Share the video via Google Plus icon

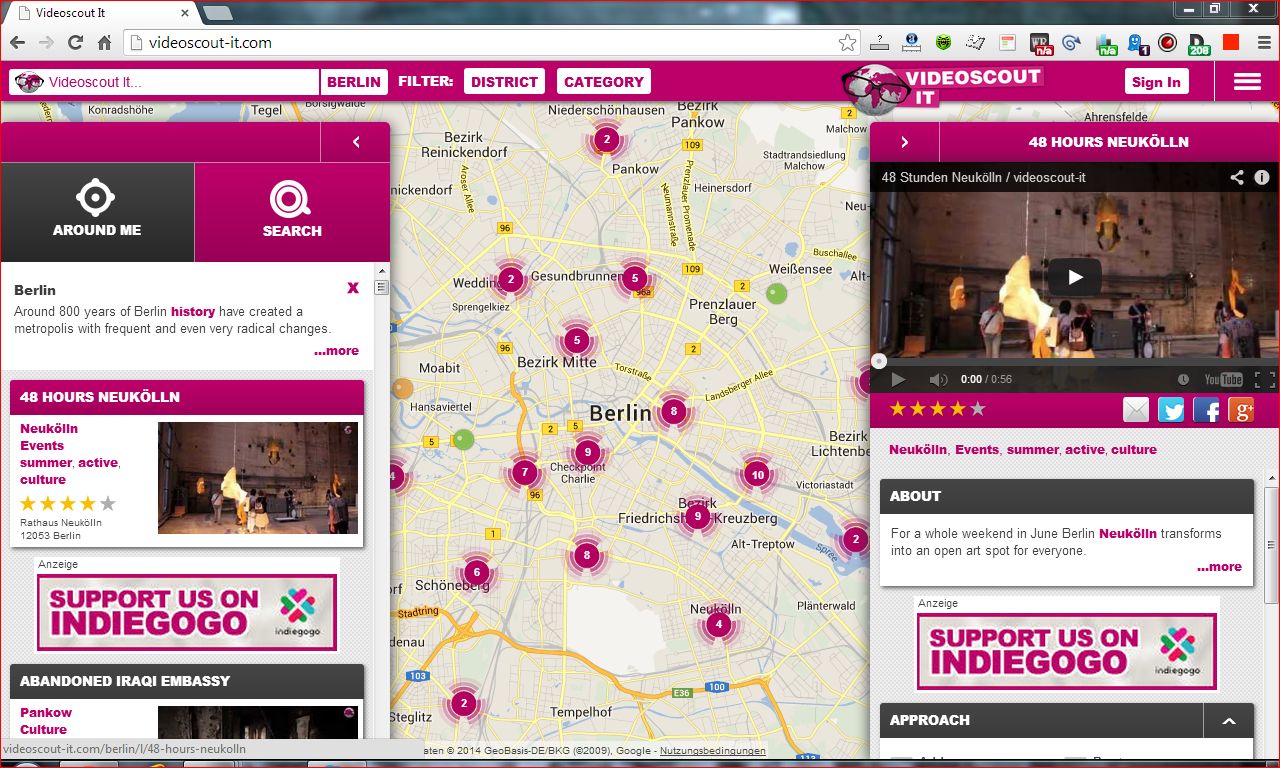pyautogui.click(x=1241, y=410)
